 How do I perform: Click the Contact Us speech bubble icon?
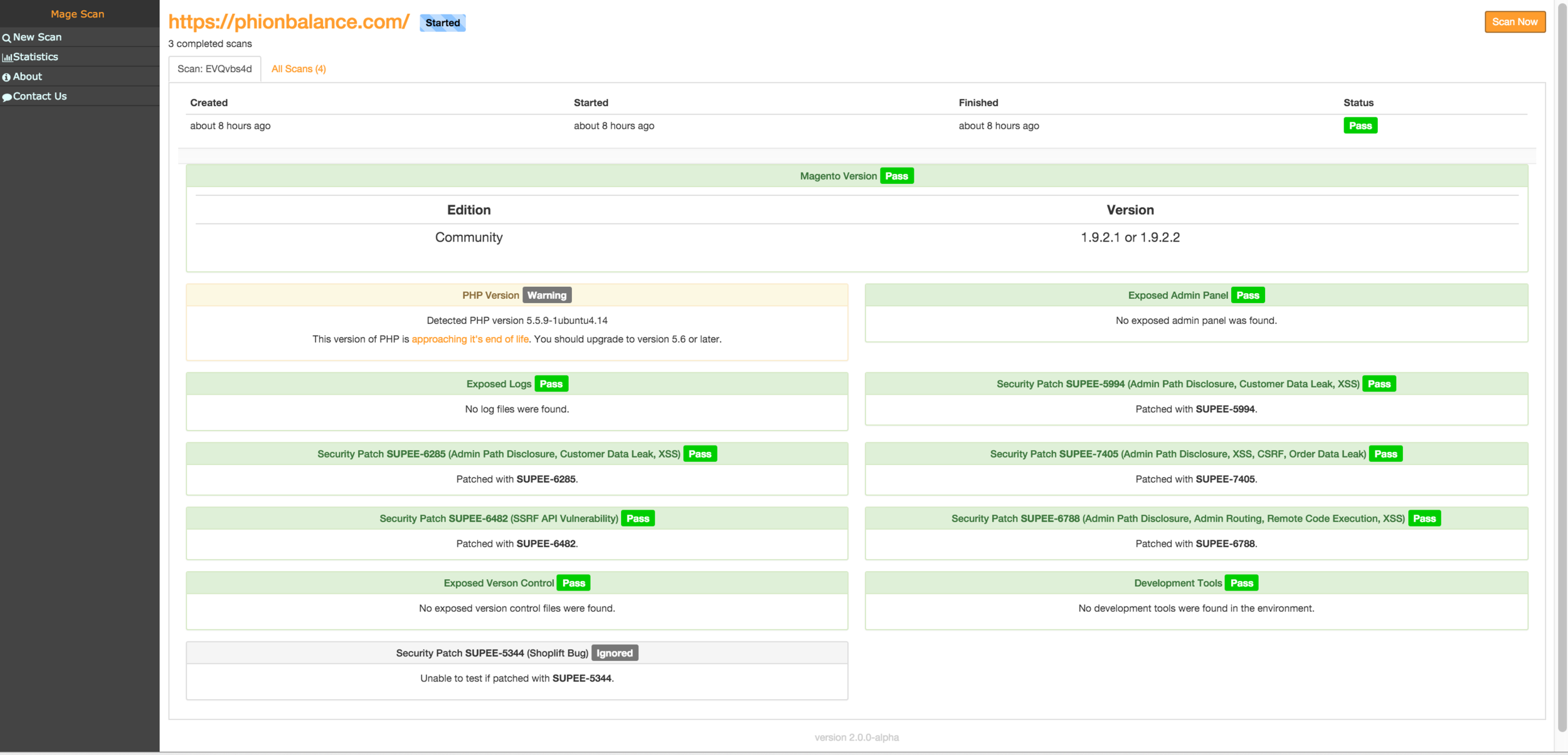click(x=7, y=97)
